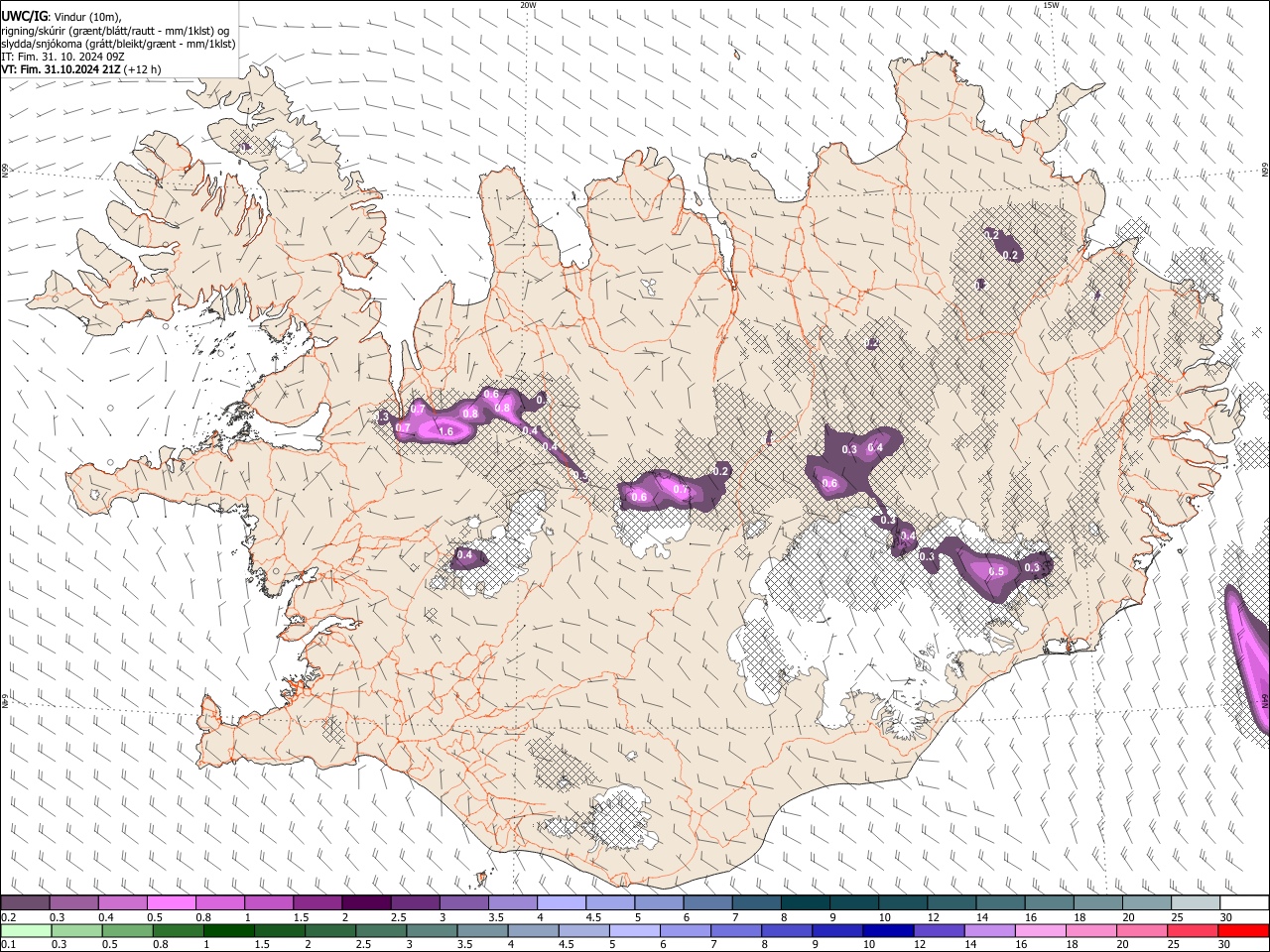Pick the bright magenta swatch between 0.5 and 0.8
The height and width of the screenshot is (952, 1270).
tap(171, 903)
